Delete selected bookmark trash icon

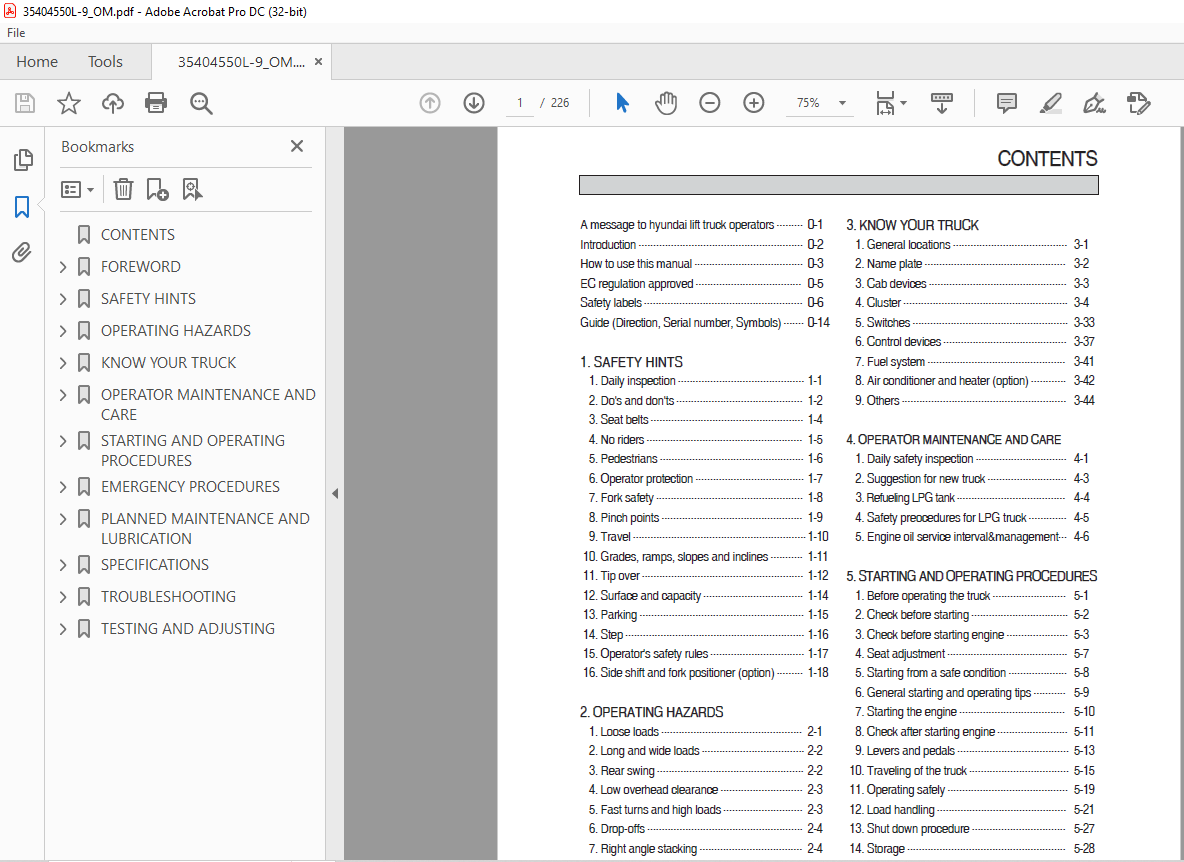(123, 189)
